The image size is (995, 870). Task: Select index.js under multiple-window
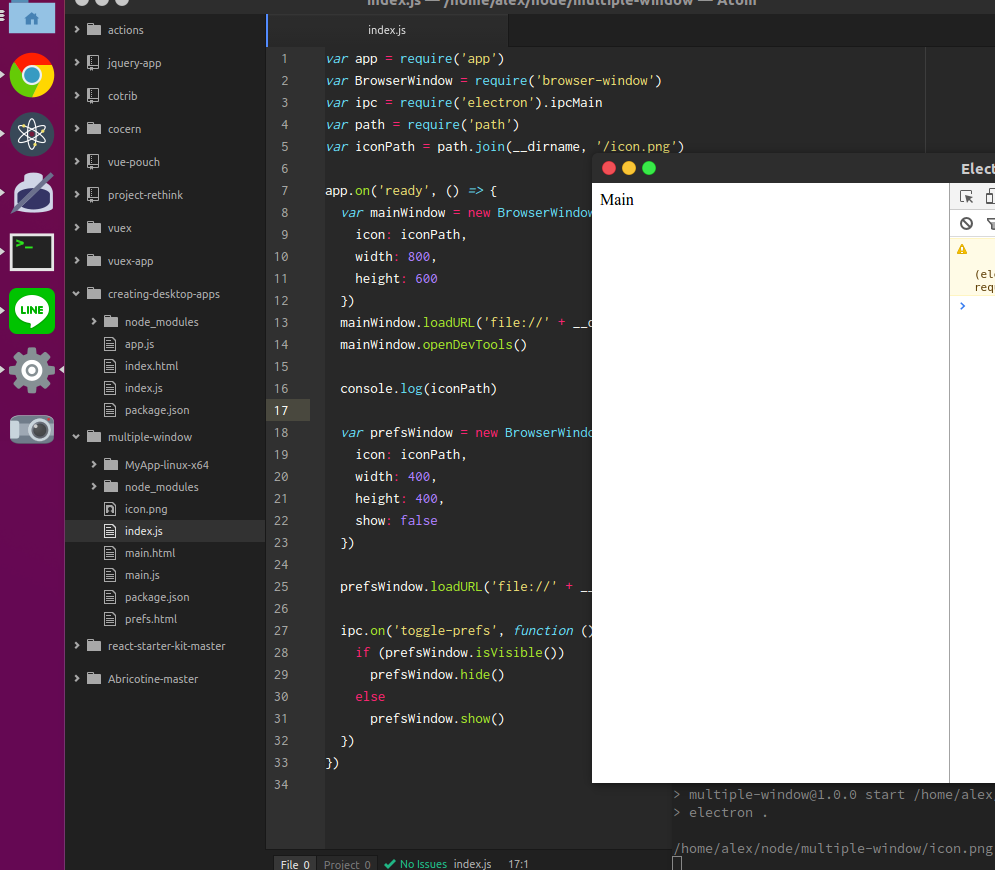[x=143, y=531]
